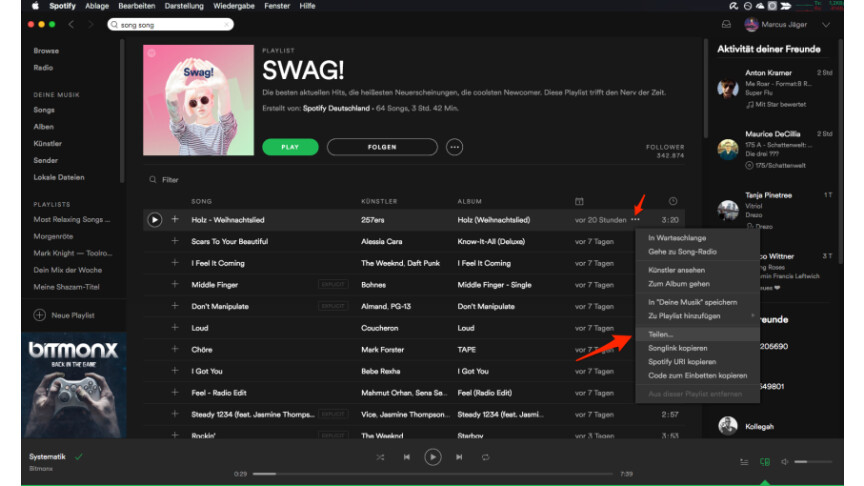Select In Warteschlange from context menu
The width and height of the screenshot is (864, 486).
[697, 238]
